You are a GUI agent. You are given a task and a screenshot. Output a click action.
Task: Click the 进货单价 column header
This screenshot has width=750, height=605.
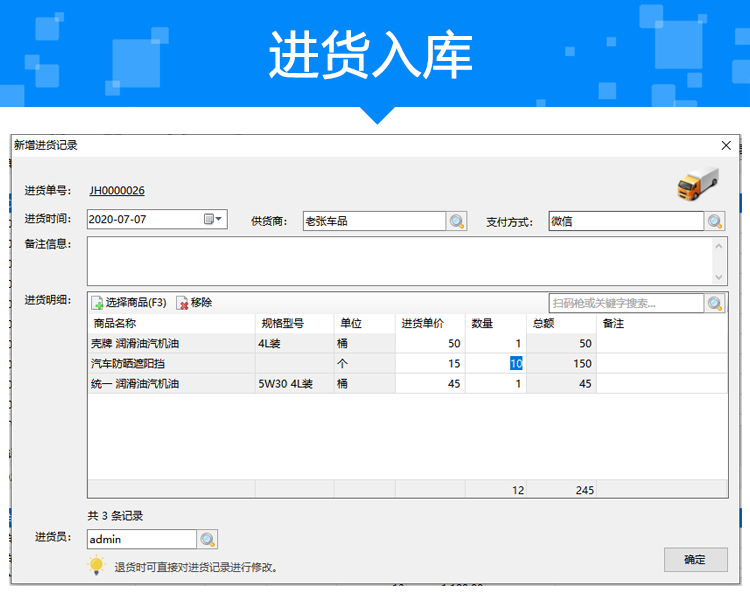click(430, 323)
